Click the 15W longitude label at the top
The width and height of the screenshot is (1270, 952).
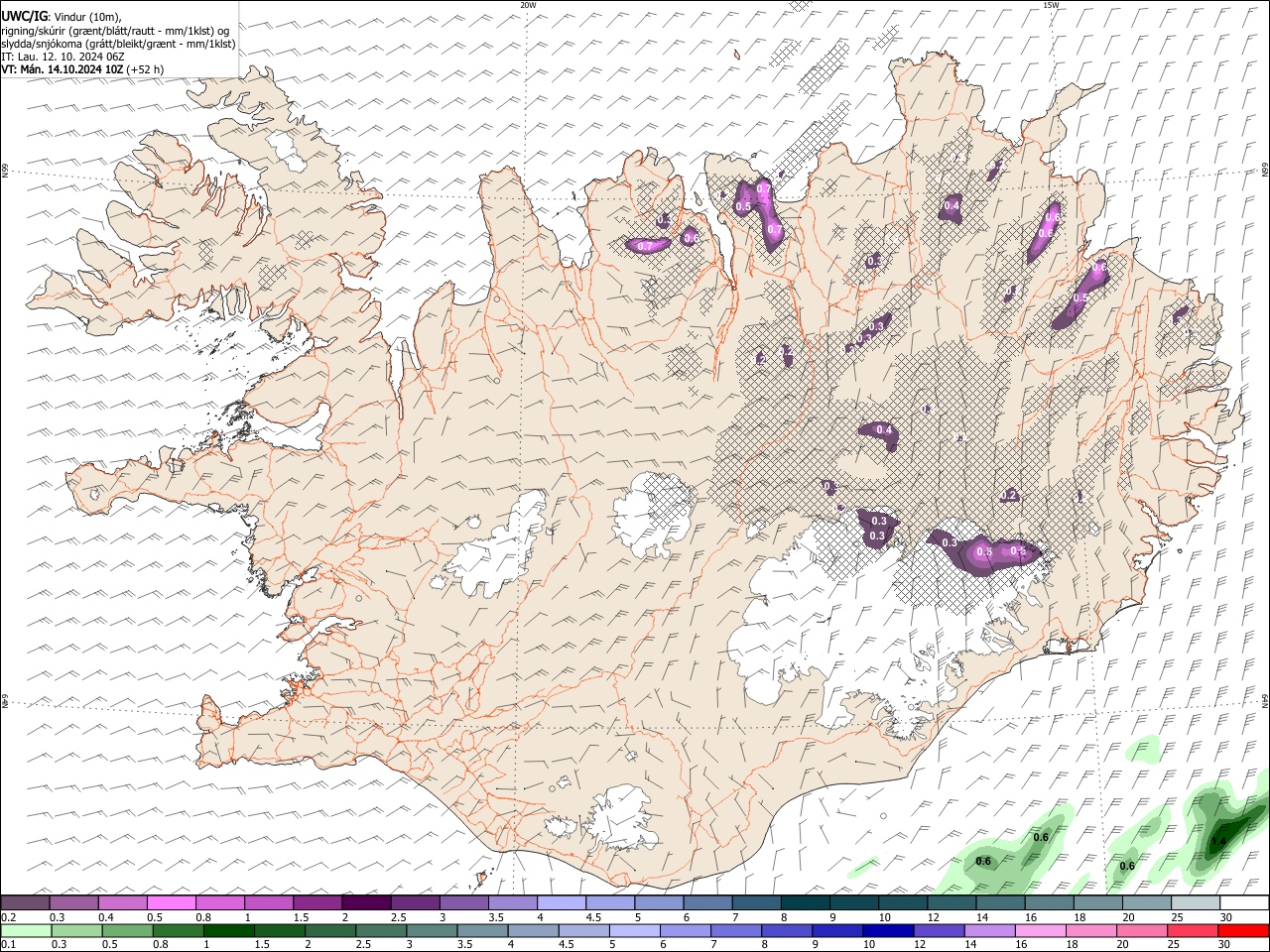point(1051,5)
